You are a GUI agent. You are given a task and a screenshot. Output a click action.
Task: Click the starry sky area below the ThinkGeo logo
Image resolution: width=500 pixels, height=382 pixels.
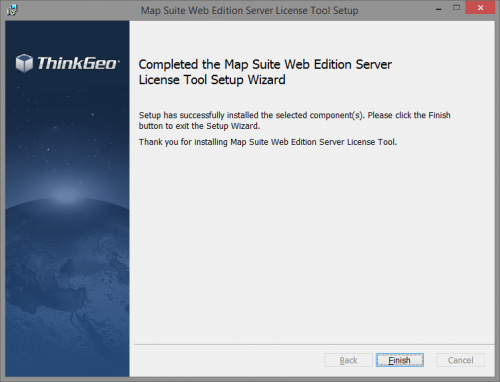click(x=67, y=127)
